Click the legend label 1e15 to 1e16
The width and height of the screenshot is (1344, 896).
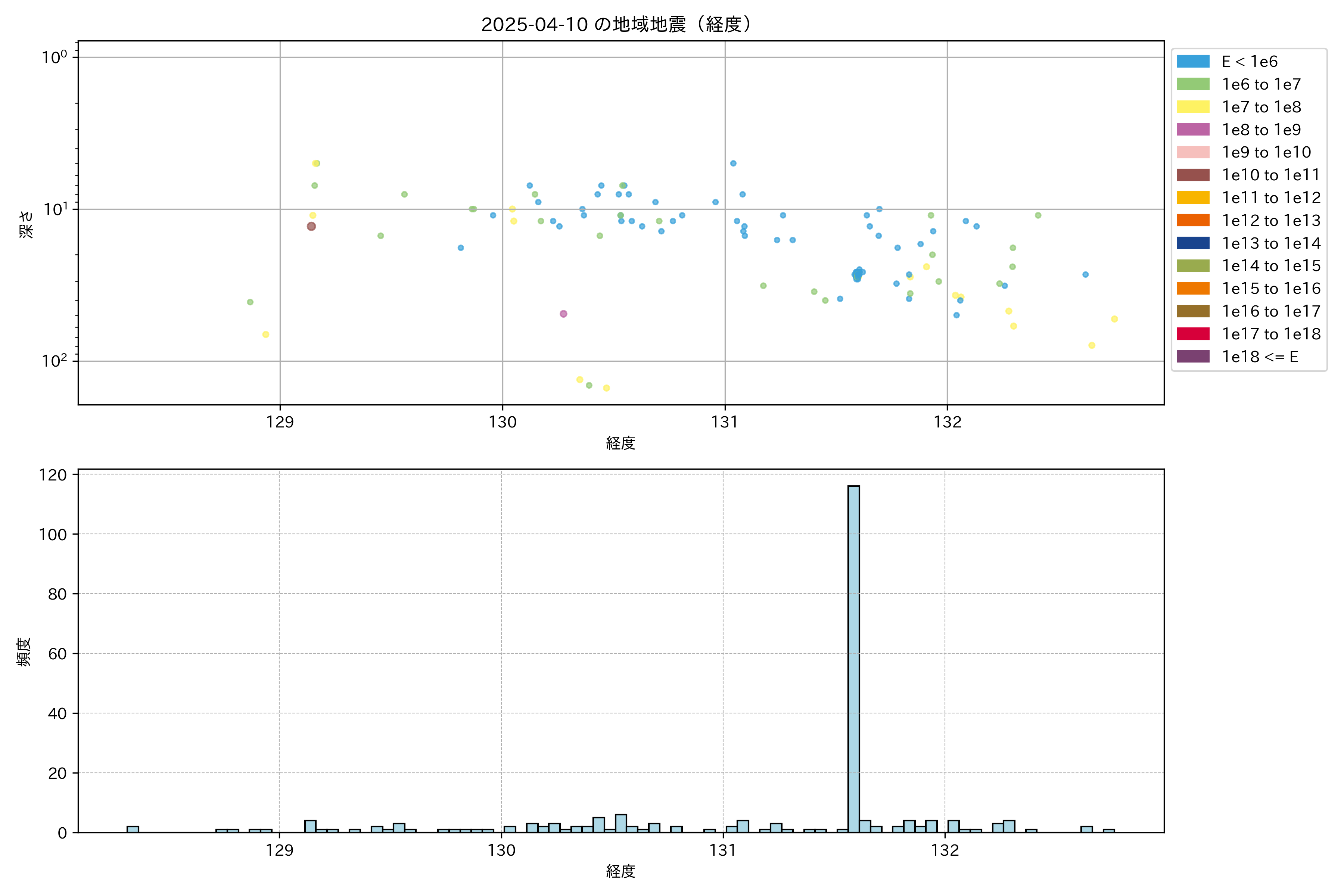[1271, 289]
